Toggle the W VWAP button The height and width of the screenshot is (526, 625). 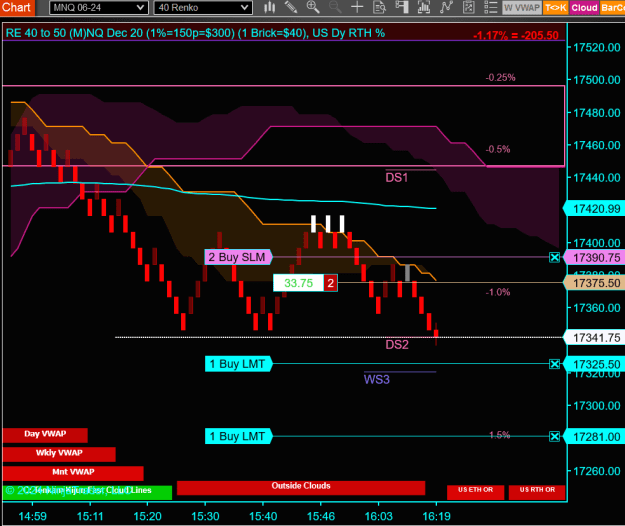pyautogui.click(x=522, y=8)
